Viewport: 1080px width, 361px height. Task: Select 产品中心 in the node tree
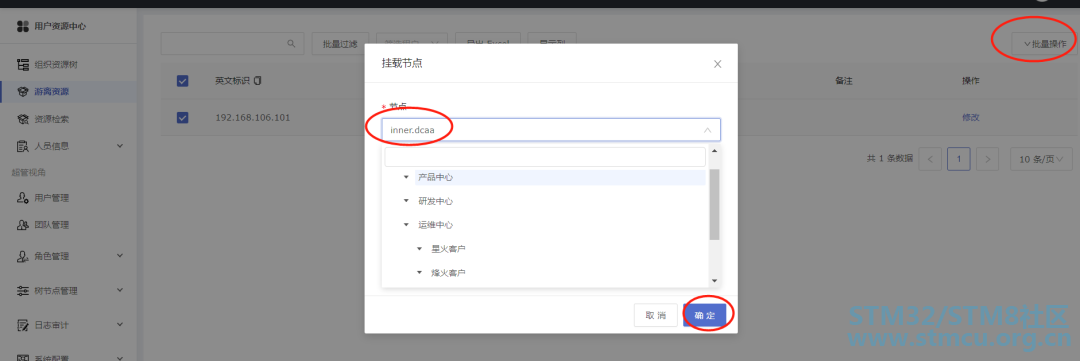tap(435, 177)
